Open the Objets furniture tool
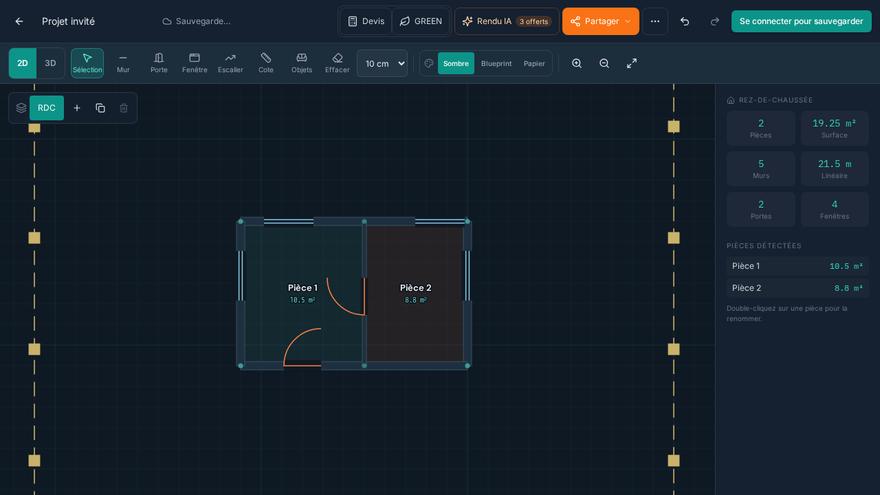The height and width of the screenshot is (495, 880). [x=301, y=63]
